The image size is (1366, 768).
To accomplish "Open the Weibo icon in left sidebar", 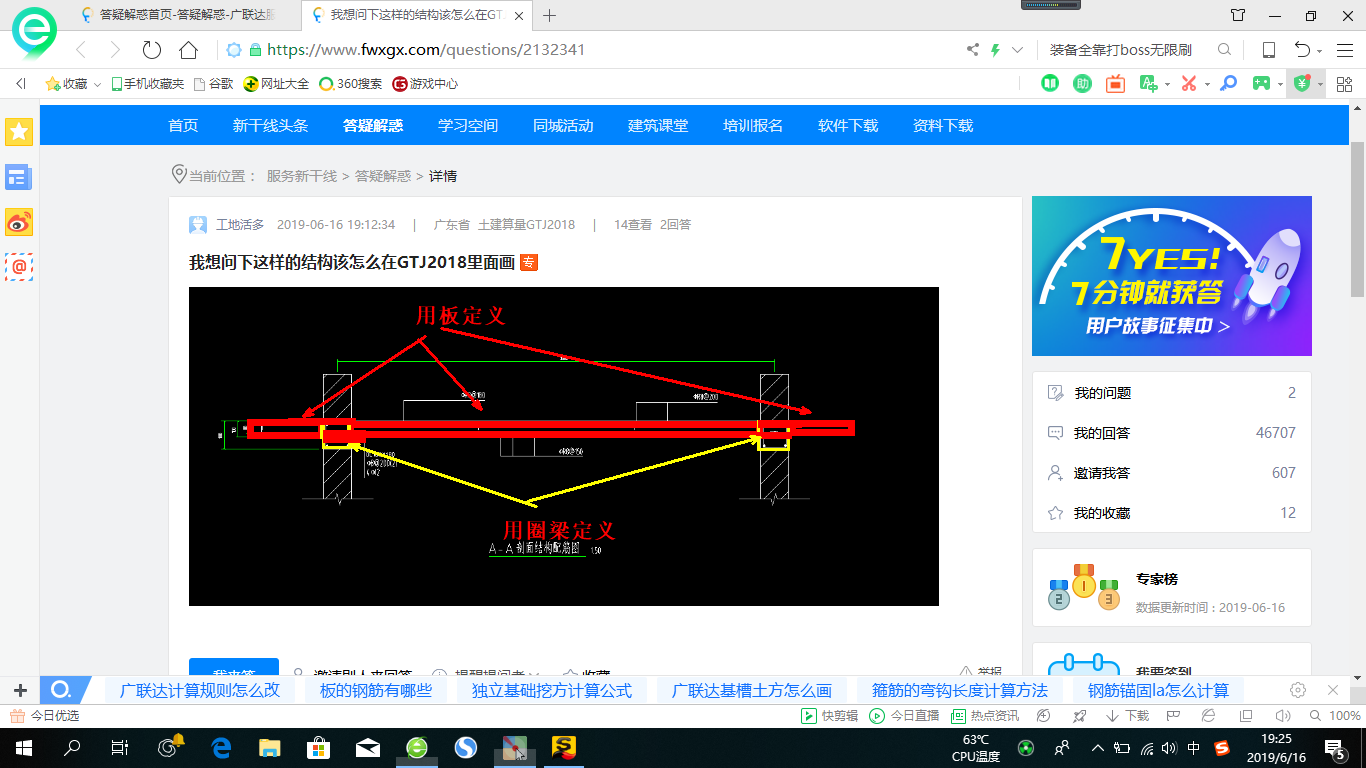I will [x=19, y=222].
